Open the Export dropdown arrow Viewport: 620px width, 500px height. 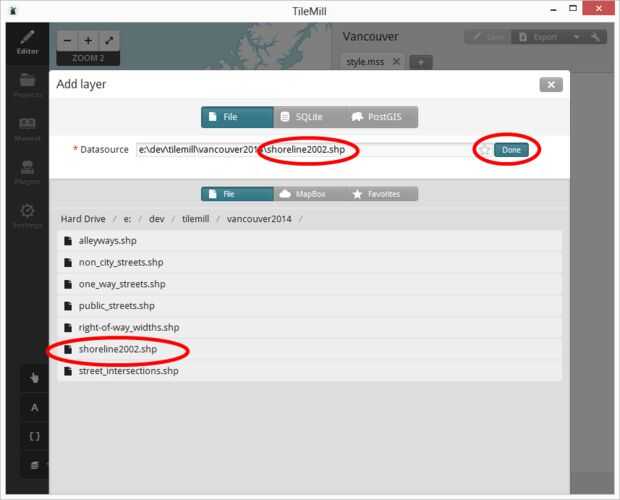click(577, 37)
